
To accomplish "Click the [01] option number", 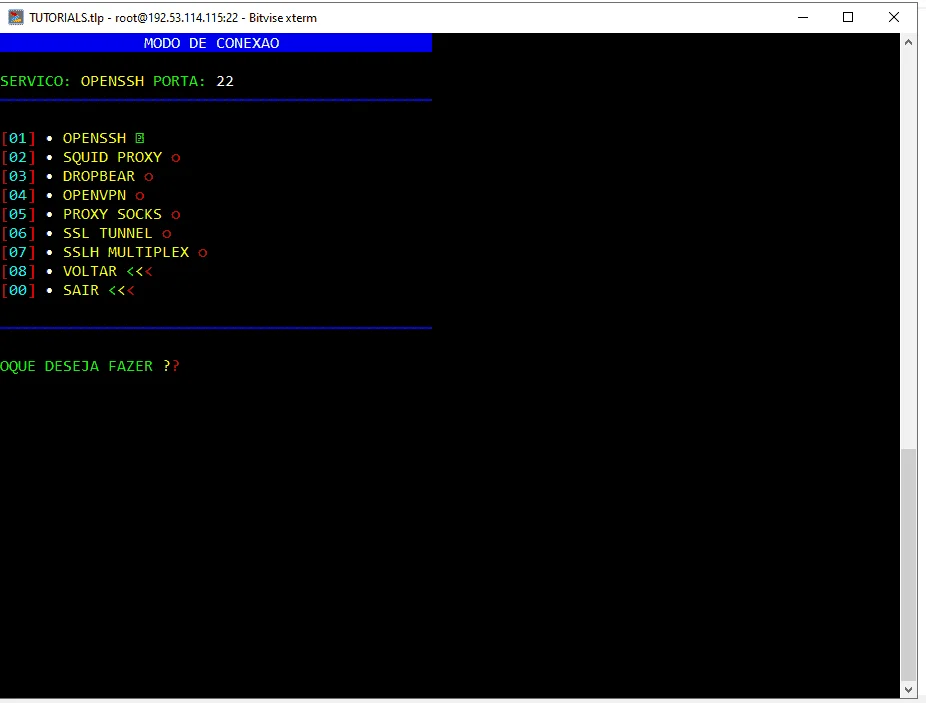I will tap(18, 138).
